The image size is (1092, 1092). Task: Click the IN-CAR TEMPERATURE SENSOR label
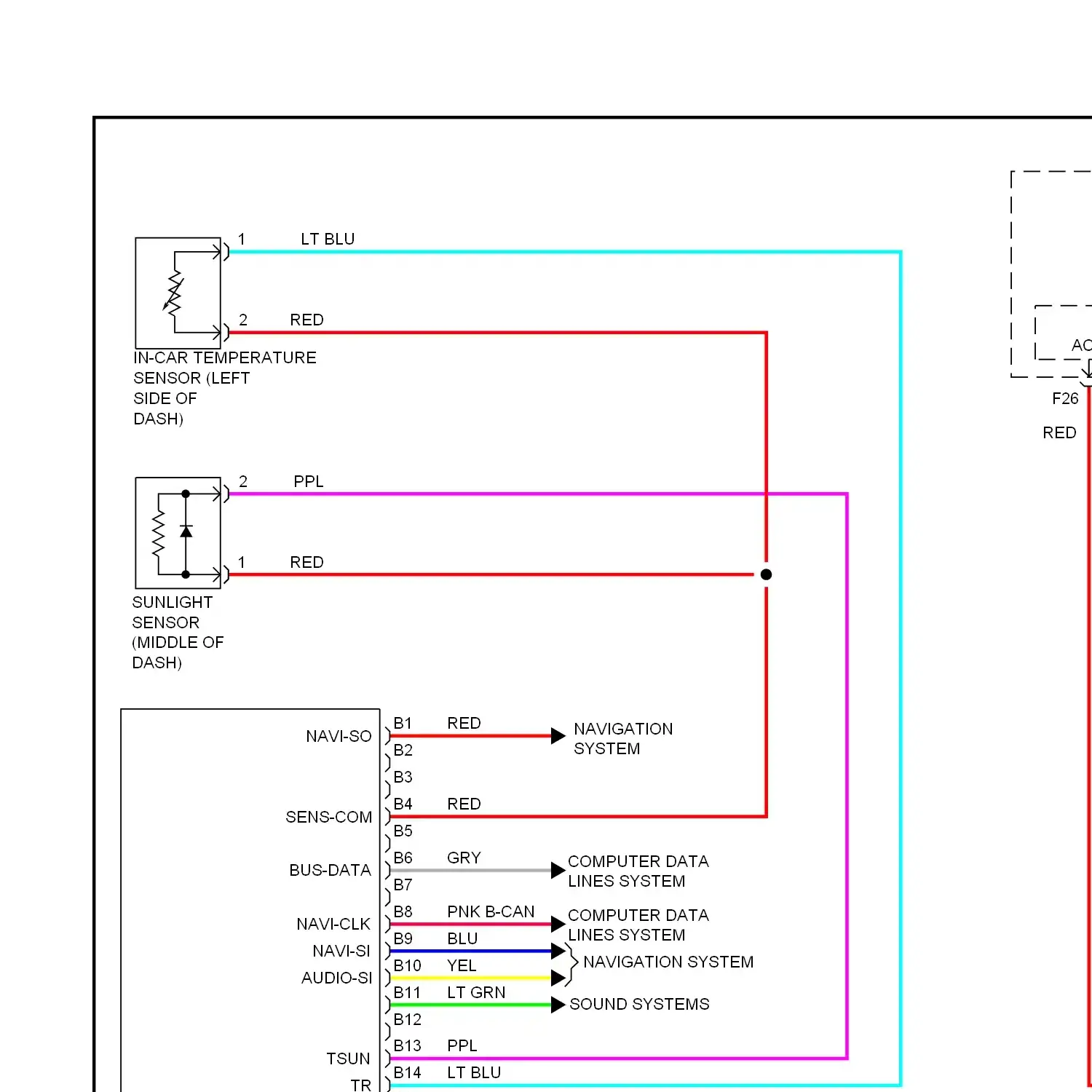224,388
